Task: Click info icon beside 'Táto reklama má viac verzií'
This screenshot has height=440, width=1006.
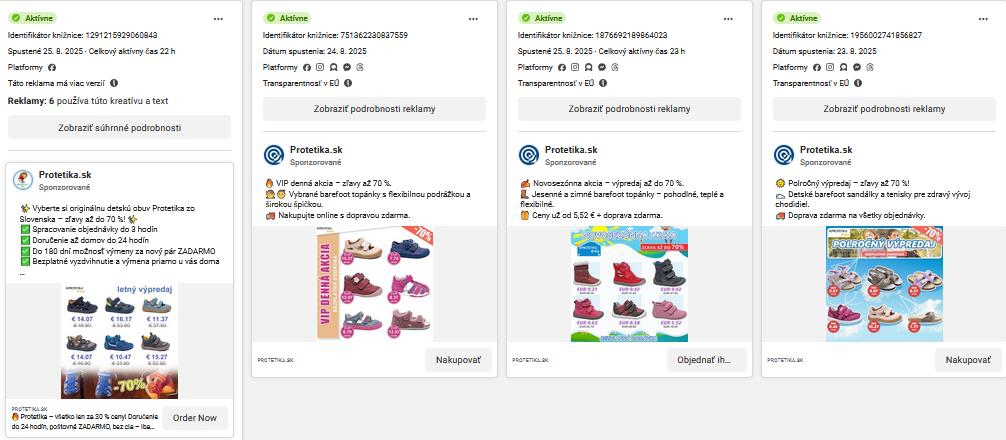Action: click(x=114, y=83)
